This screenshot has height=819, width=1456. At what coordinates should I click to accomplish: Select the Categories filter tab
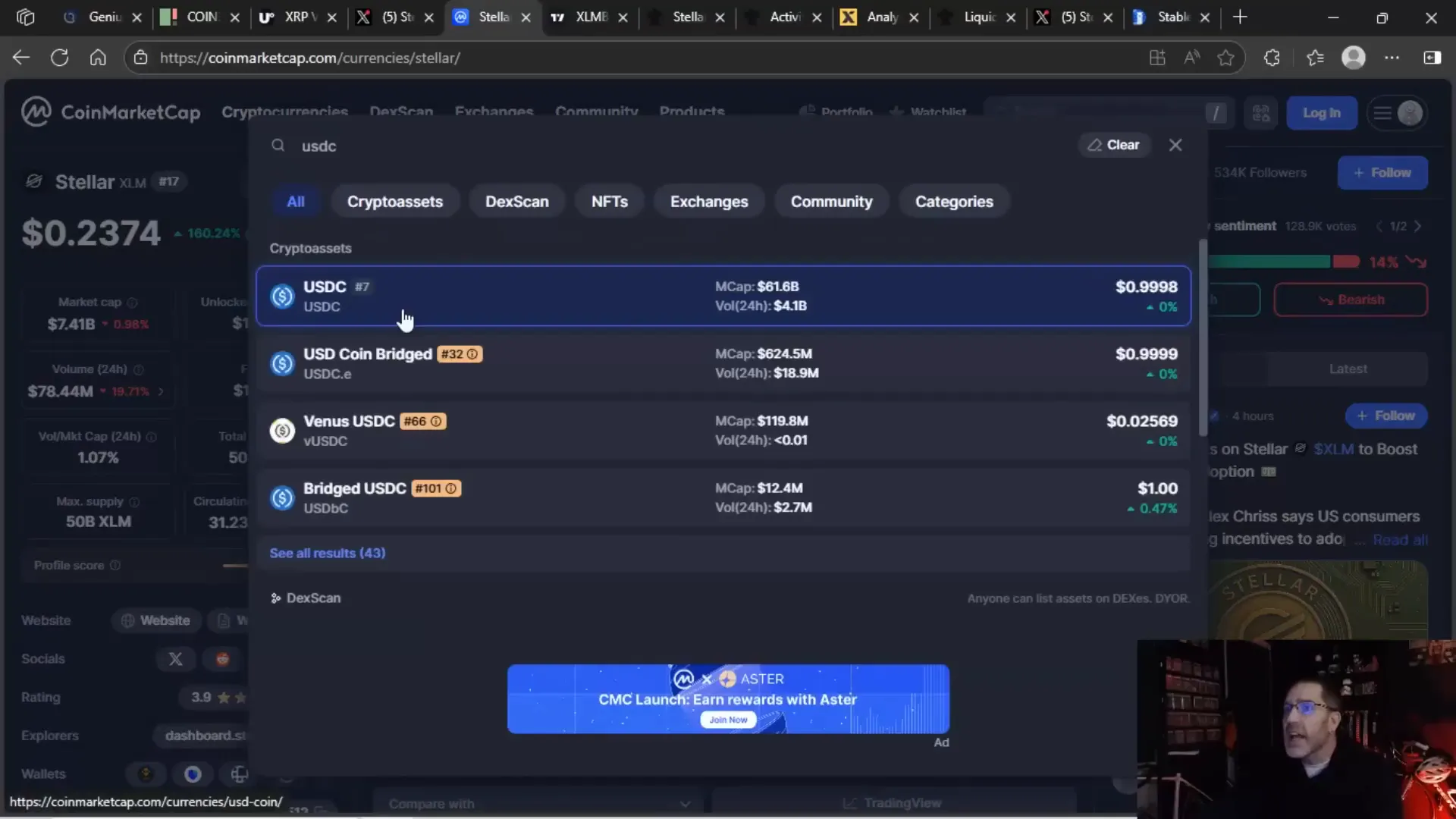point(954,202)
